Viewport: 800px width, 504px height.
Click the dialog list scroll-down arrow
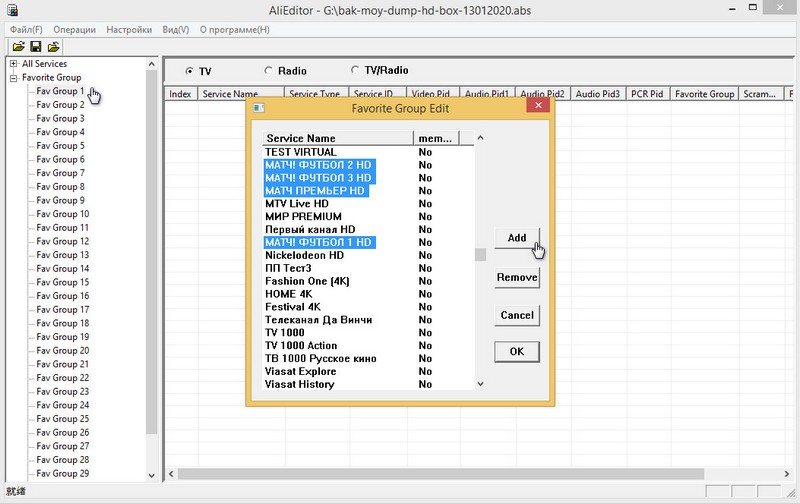(x=480, y=384)
